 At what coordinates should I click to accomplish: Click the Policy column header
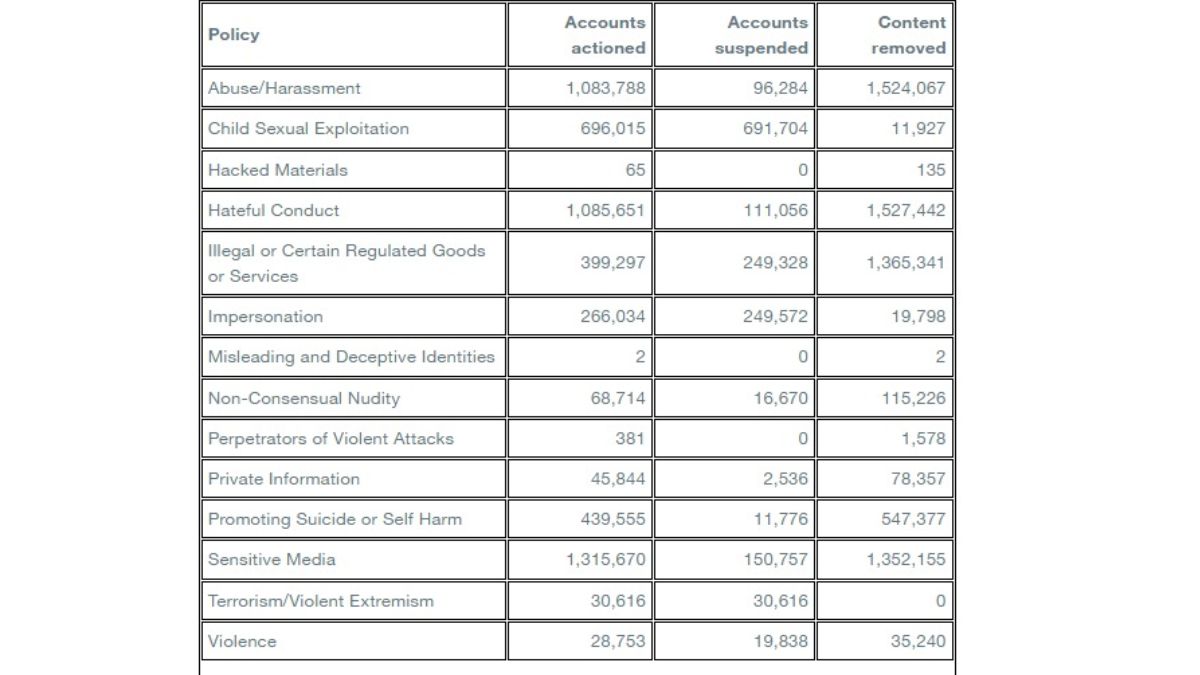[x=234, y=35]
